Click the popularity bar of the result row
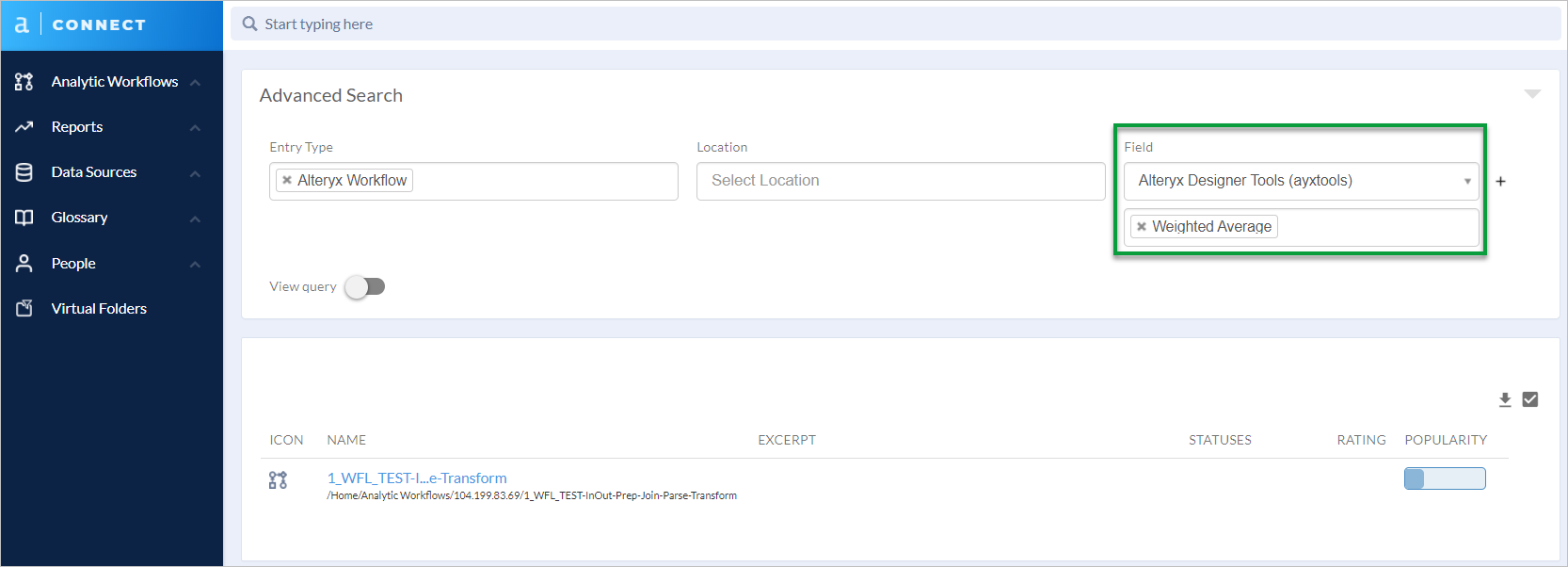This screenshot has height=567, width=1568. pos(1445,478)
